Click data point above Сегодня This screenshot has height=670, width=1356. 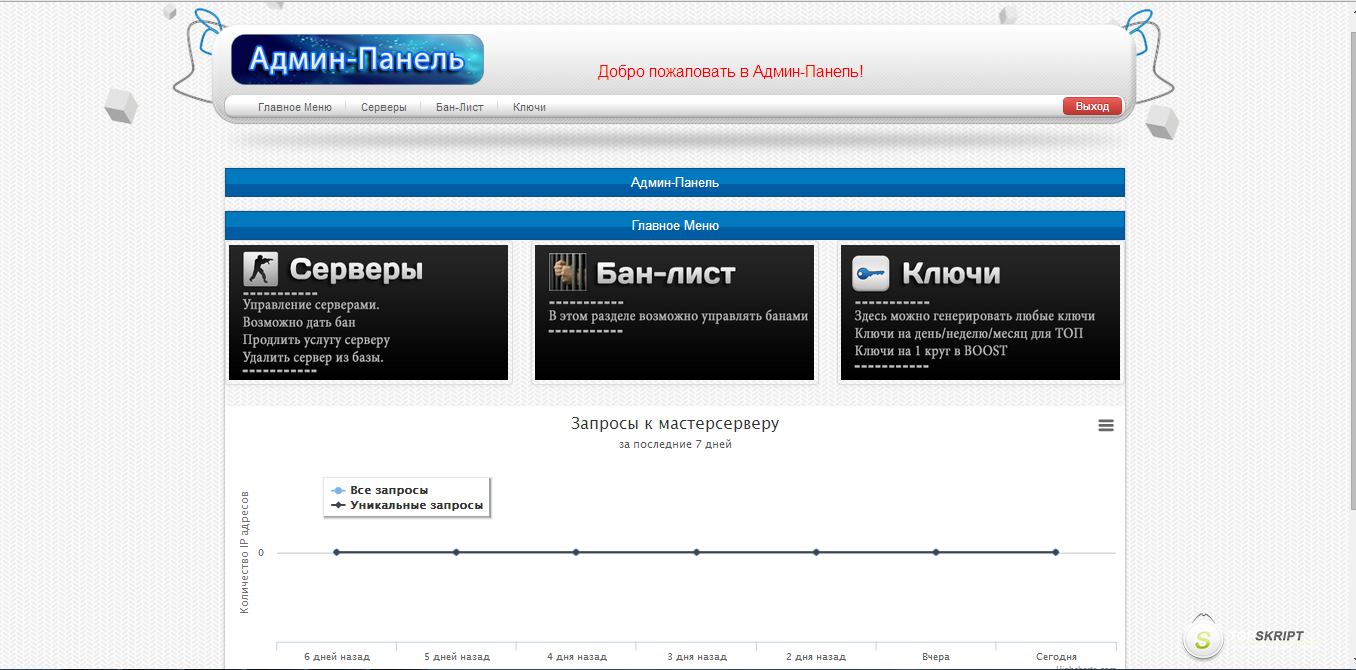coord(1056,552)
